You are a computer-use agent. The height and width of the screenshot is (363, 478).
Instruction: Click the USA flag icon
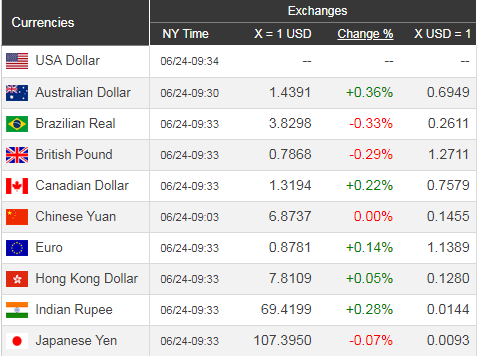[17, 61]
